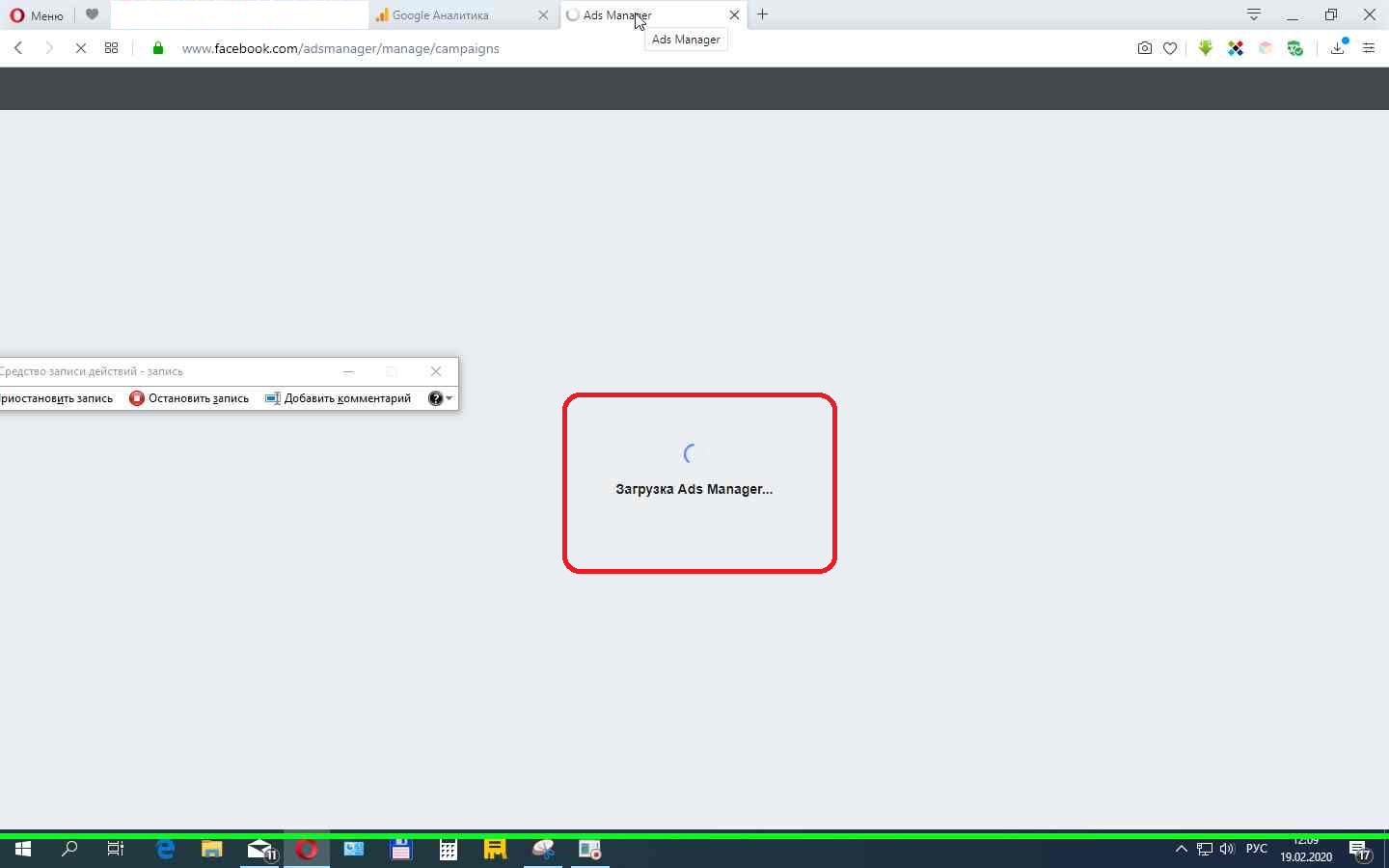Open the yellow taskbar app icon

coord(495,850)
